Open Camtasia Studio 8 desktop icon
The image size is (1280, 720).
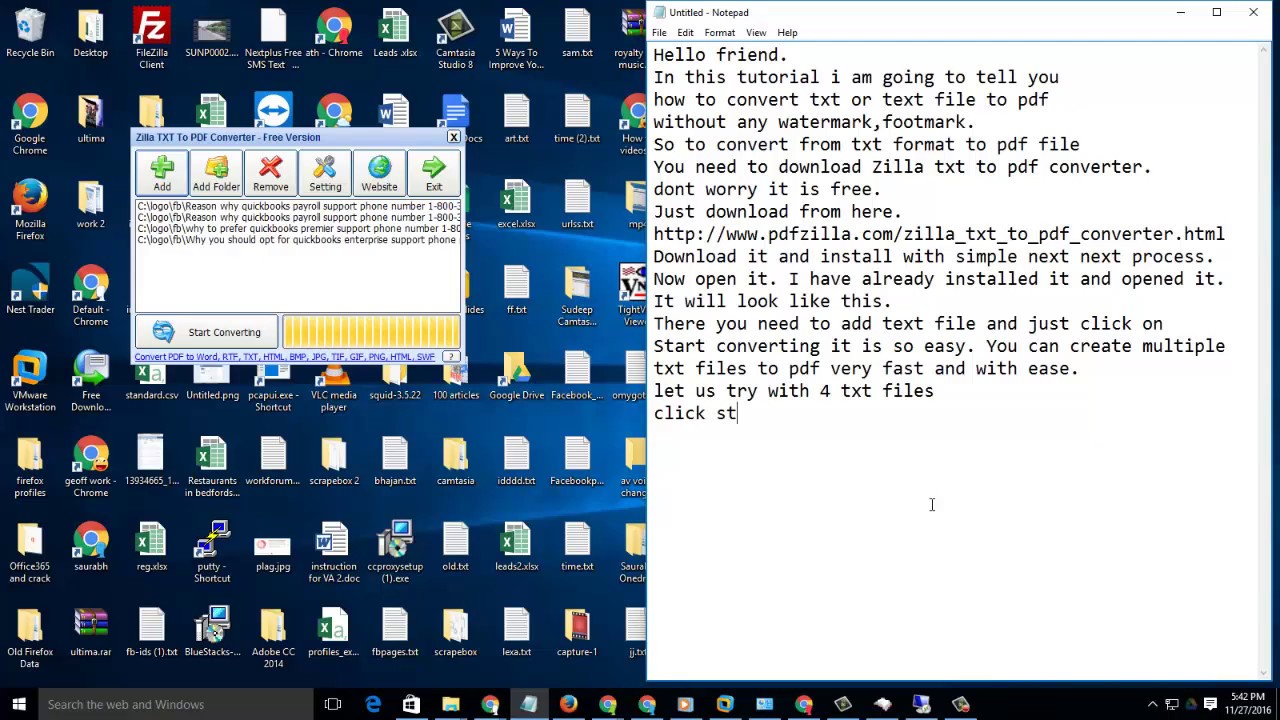[455, 39]
